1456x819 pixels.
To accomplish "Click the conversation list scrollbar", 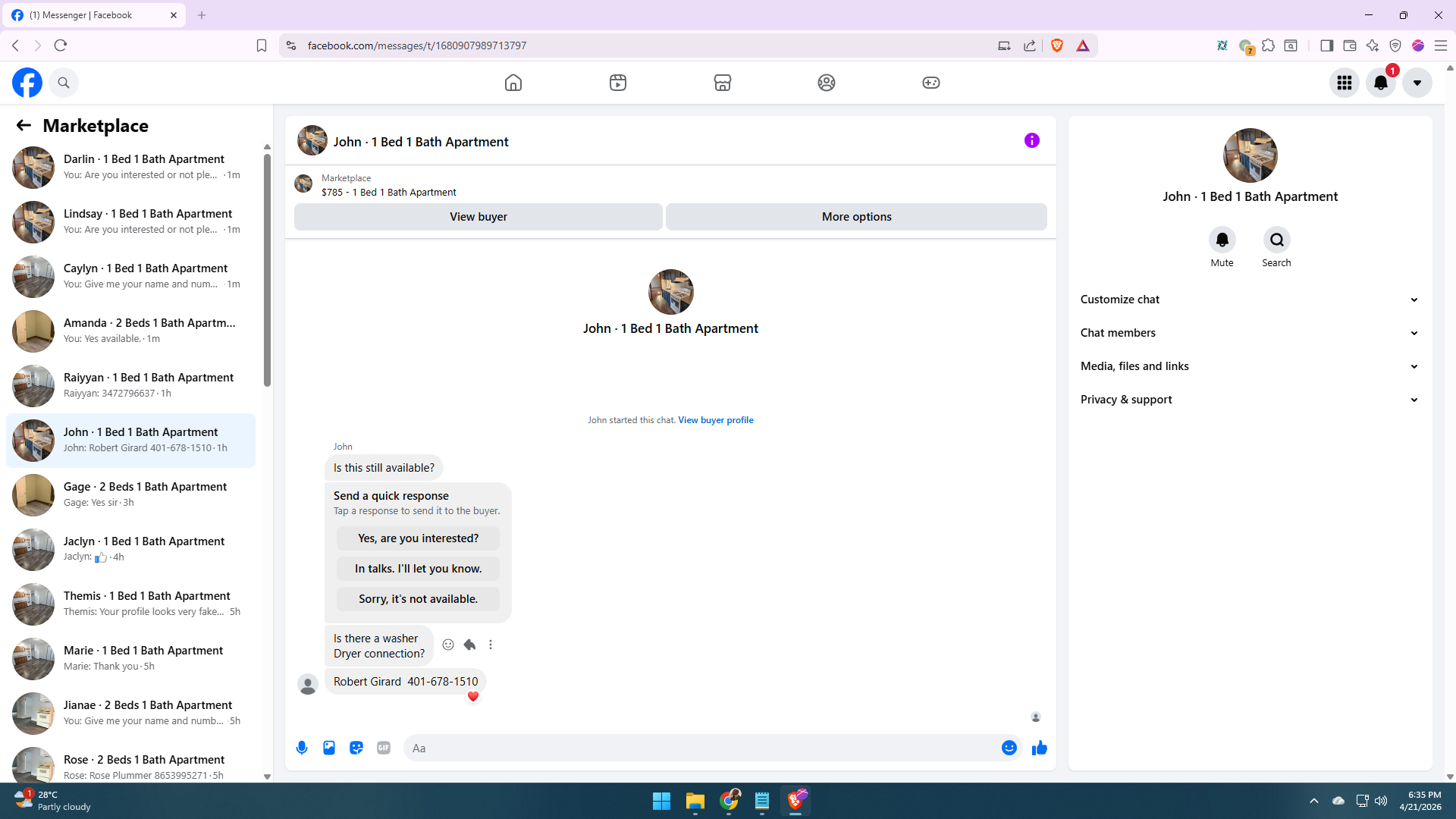I will [267, 269].
